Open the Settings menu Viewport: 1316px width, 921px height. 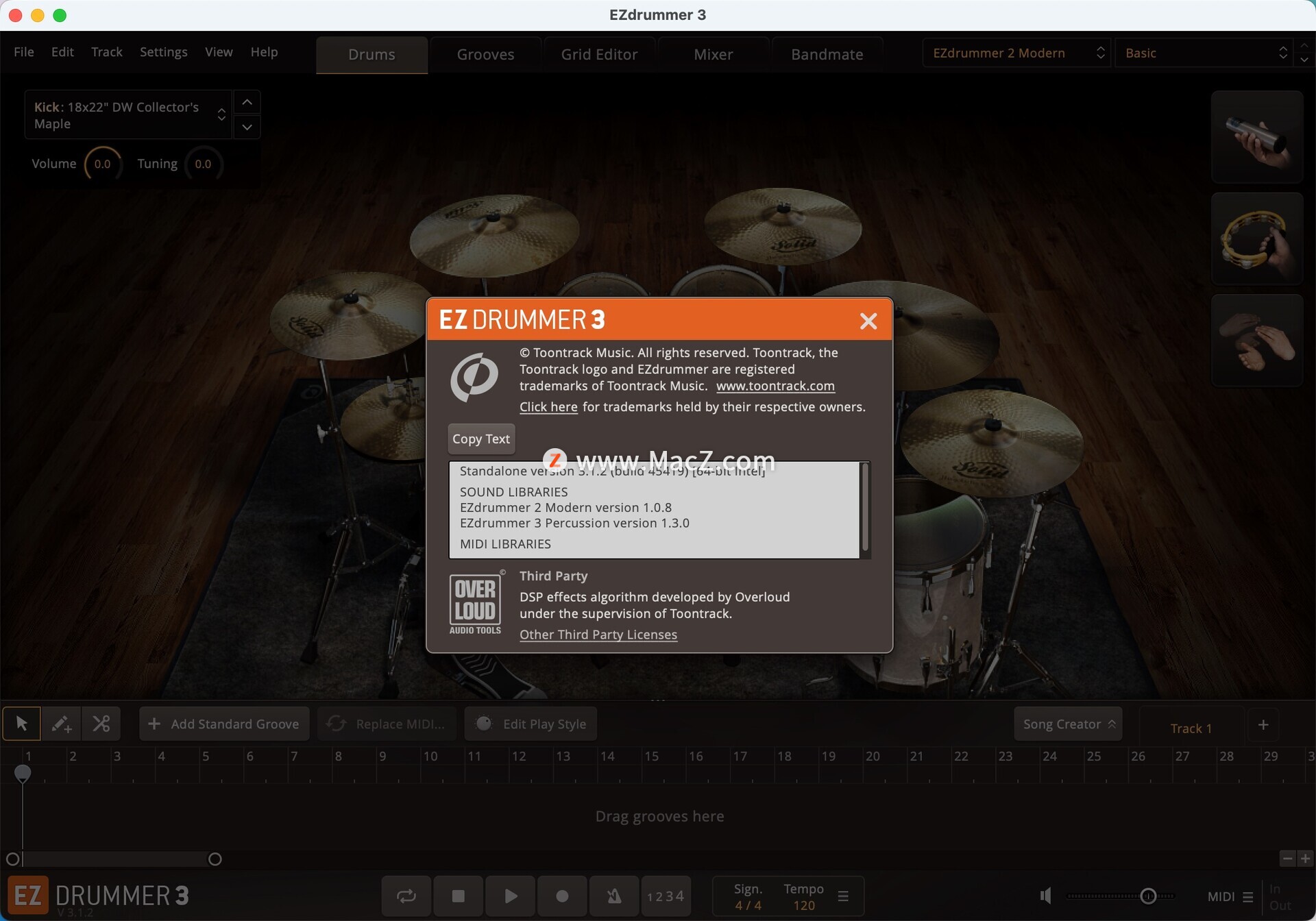(x=163, y=52)
